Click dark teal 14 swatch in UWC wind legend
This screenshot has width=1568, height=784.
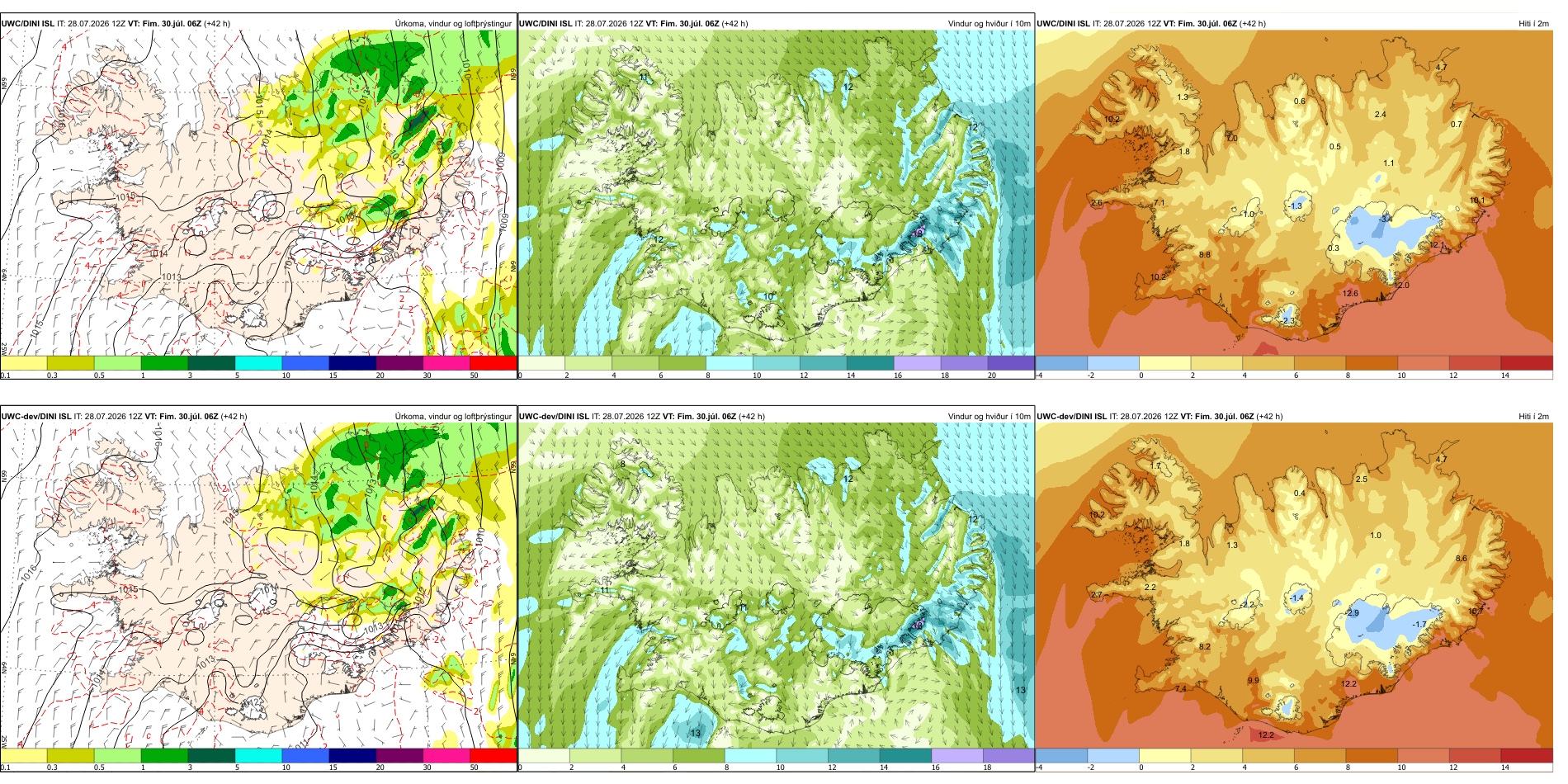[x=870, y=363]
